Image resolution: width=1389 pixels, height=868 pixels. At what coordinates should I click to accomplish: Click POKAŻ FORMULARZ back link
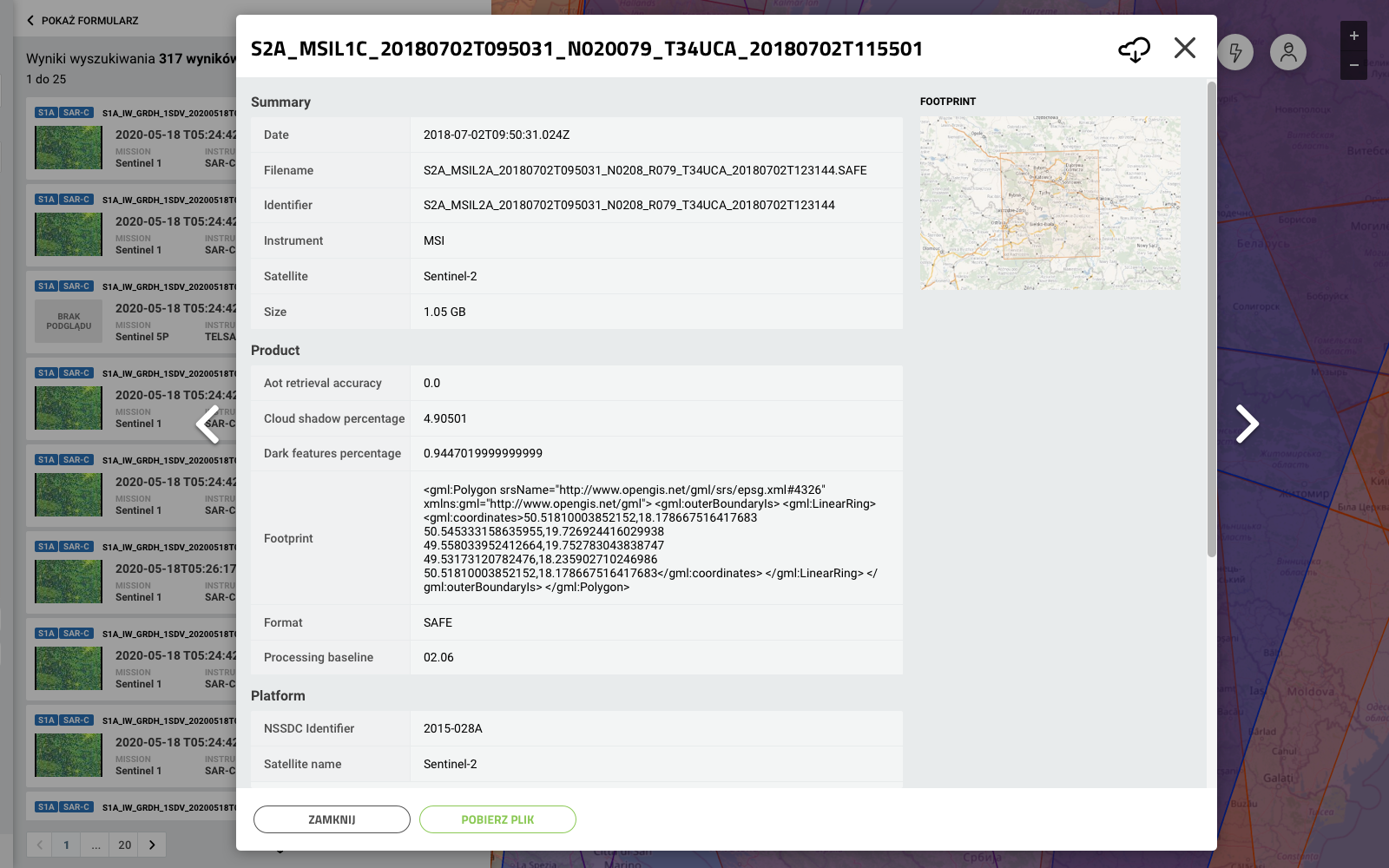[x=82, y=20]
